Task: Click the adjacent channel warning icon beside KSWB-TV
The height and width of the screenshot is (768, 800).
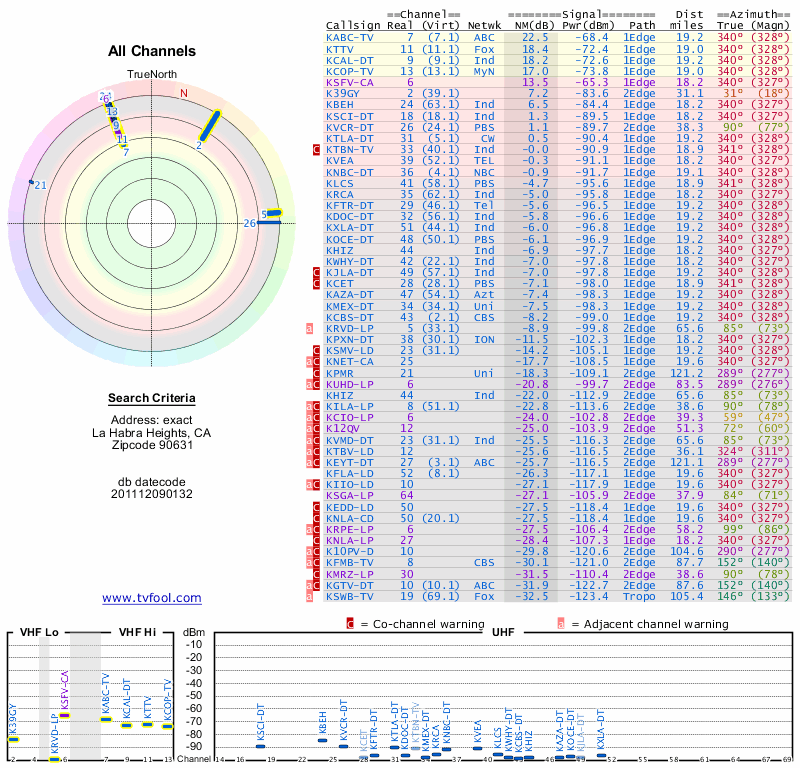Action: [x=309, y=594]
